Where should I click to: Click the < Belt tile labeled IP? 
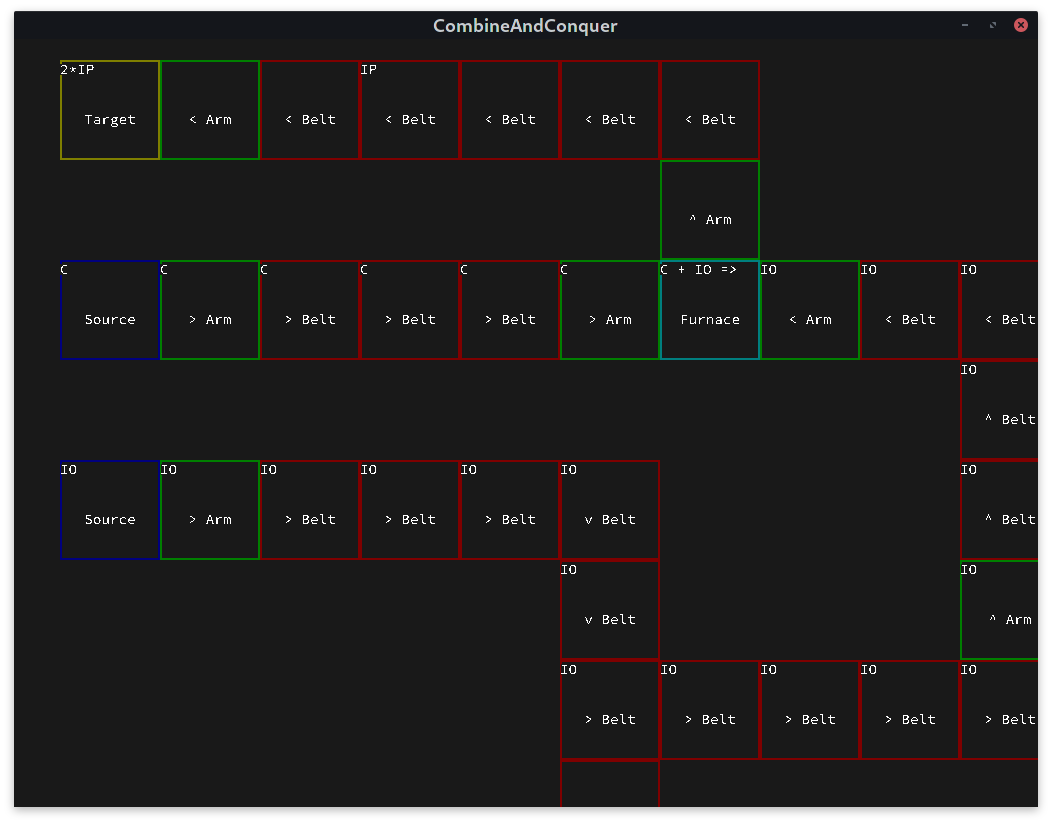[410, 110]
